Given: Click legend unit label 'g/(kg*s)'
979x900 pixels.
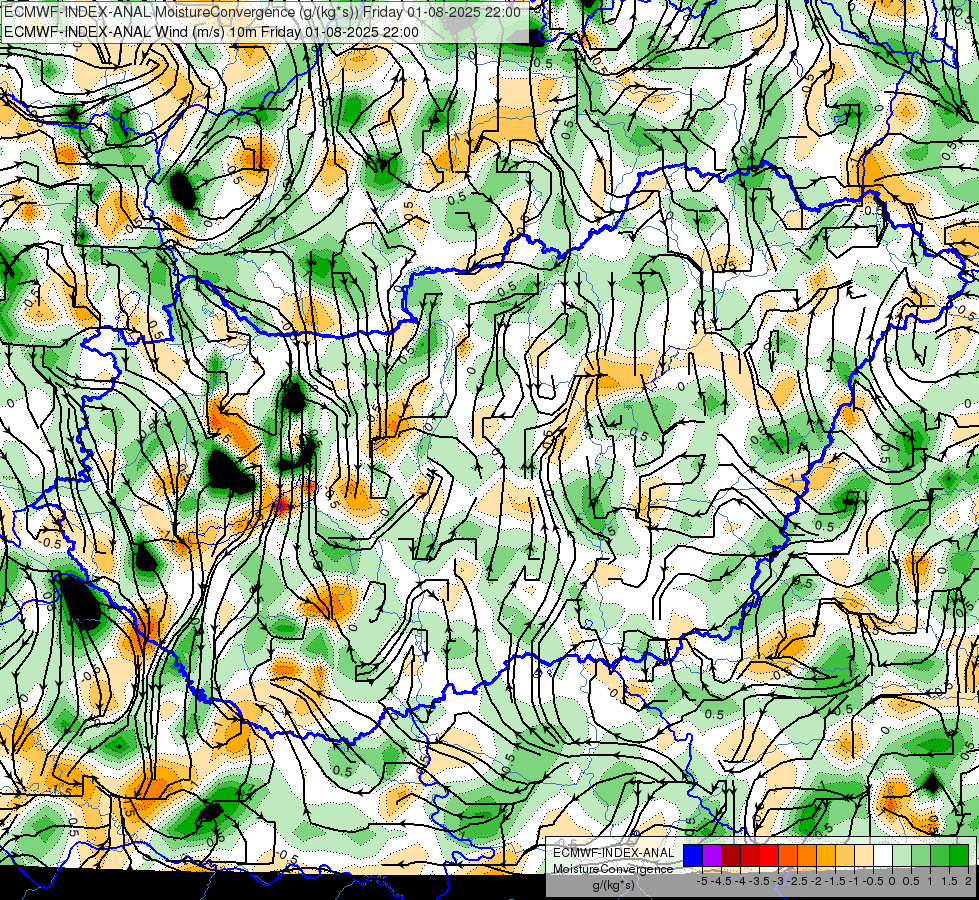Looking at the screenshot, I should (x=613, y=886).
